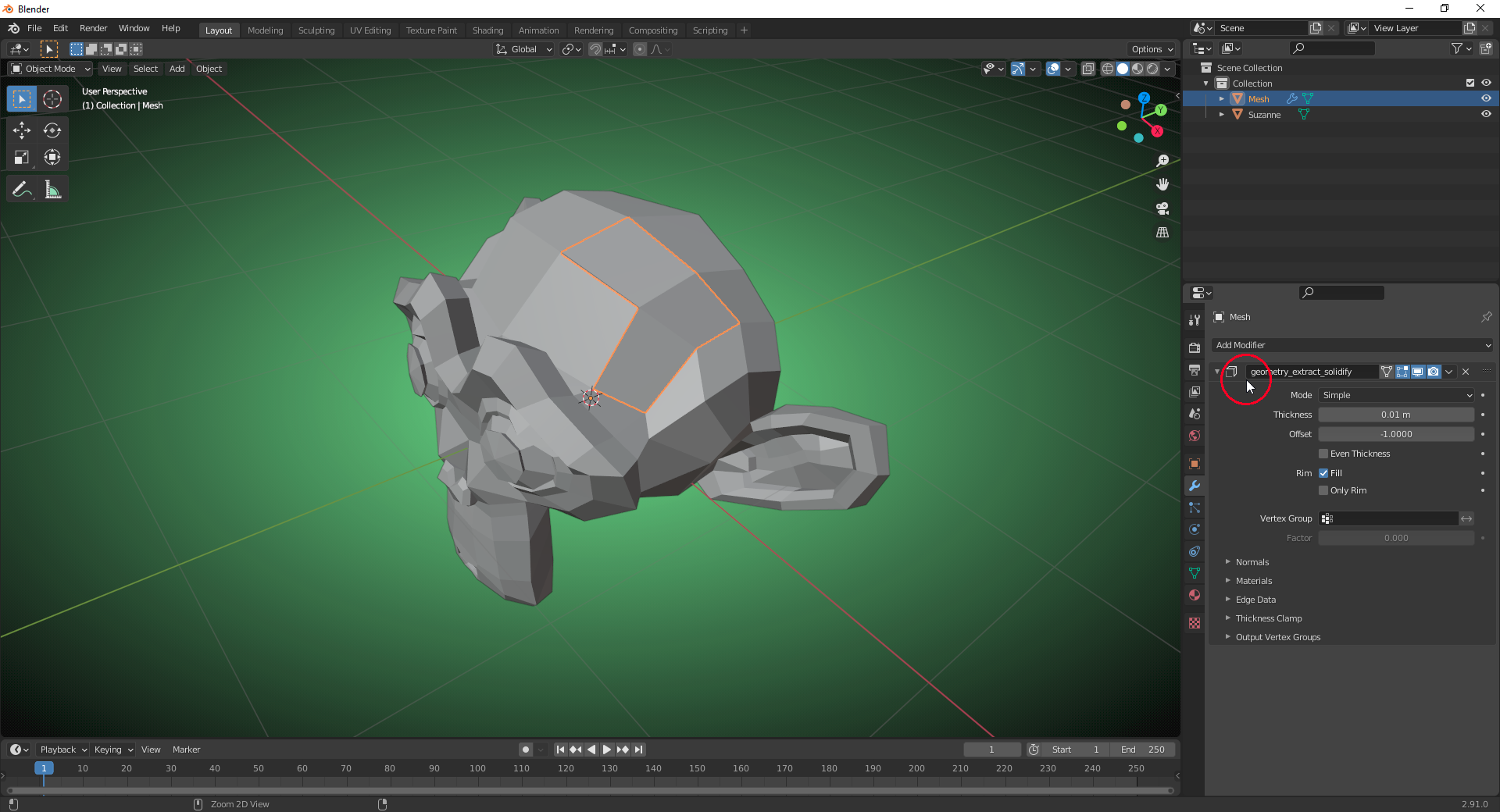Open the View Layer properties tab
1500x812 pixels.
coord(1195,391)
